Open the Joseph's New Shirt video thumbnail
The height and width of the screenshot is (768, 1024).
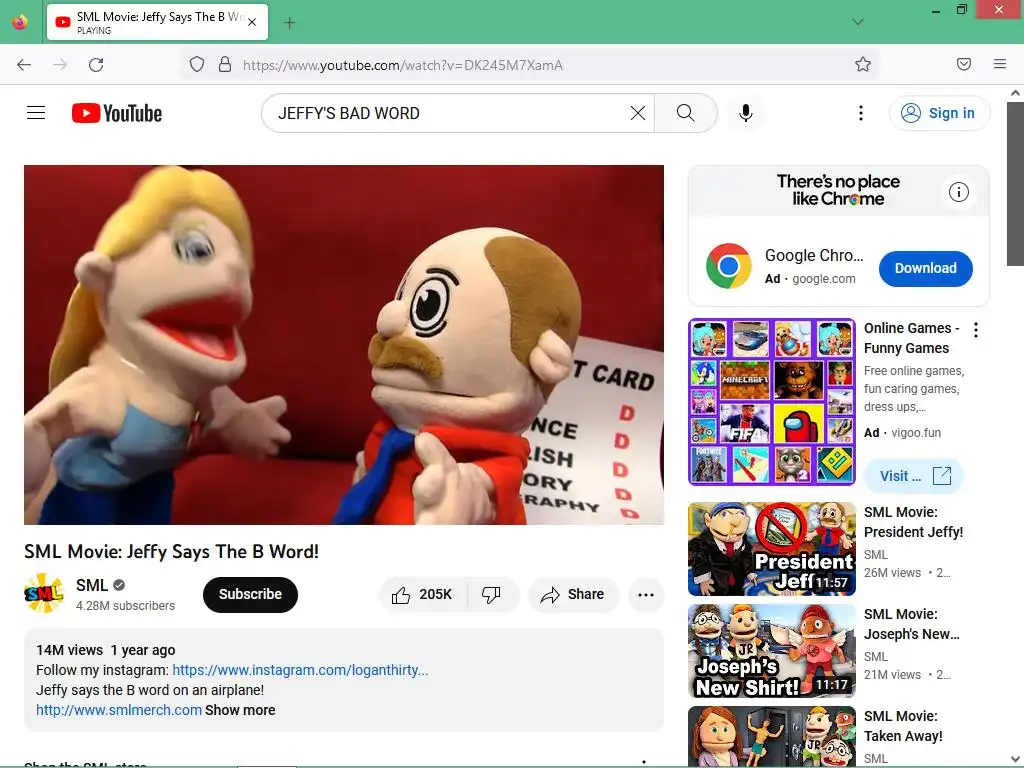point(772,650)
